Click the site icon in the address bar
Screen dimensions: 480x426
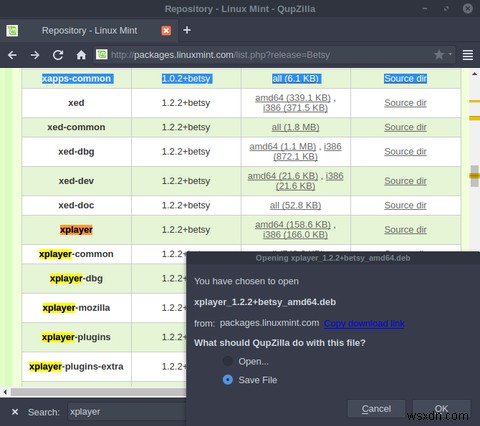click(x=102, y=54)
